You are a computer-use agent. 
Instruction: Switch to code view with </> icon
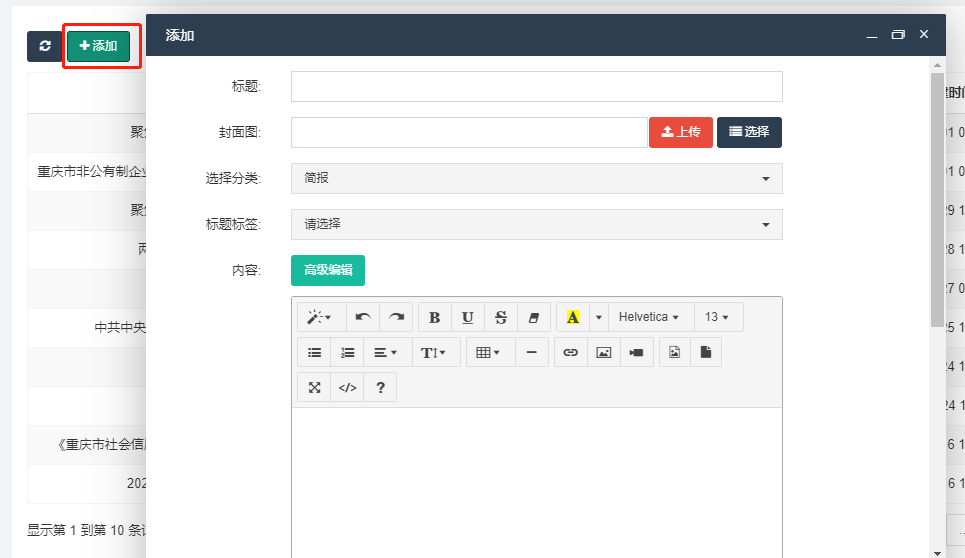coord(347,388)
